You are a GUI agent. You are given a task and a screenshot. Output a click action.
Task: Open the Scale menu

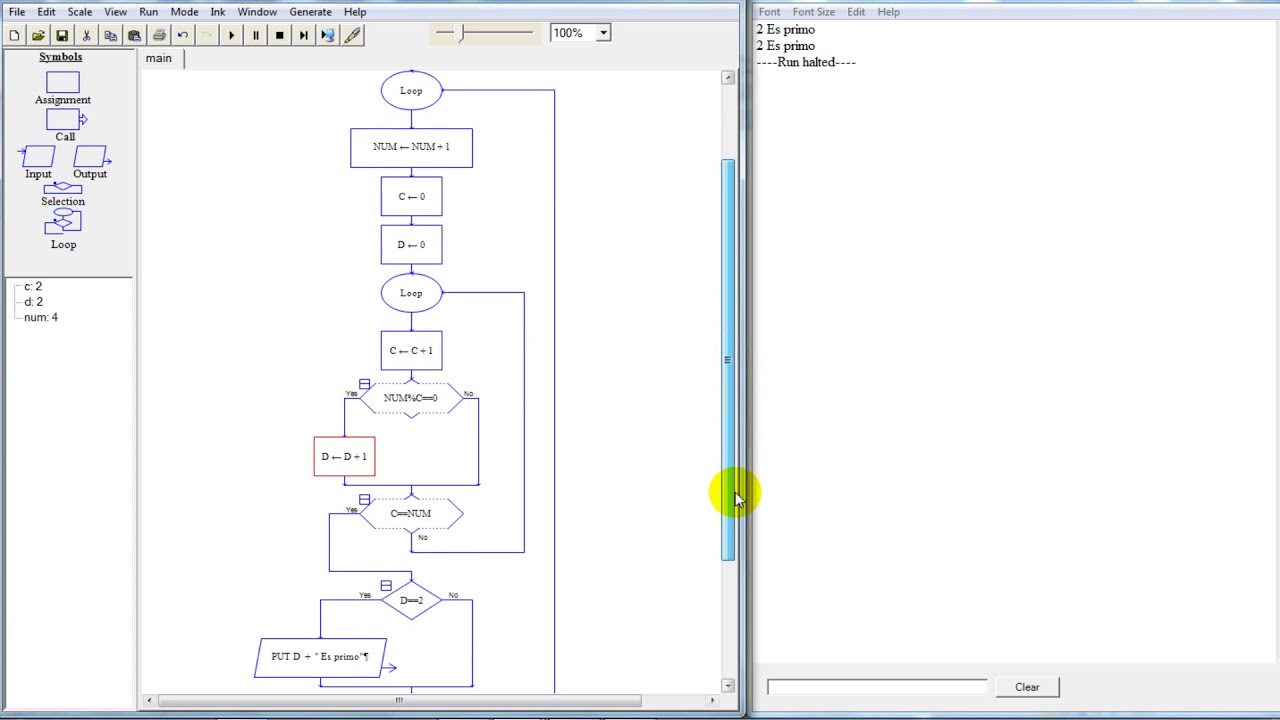(x=80, y=12)
